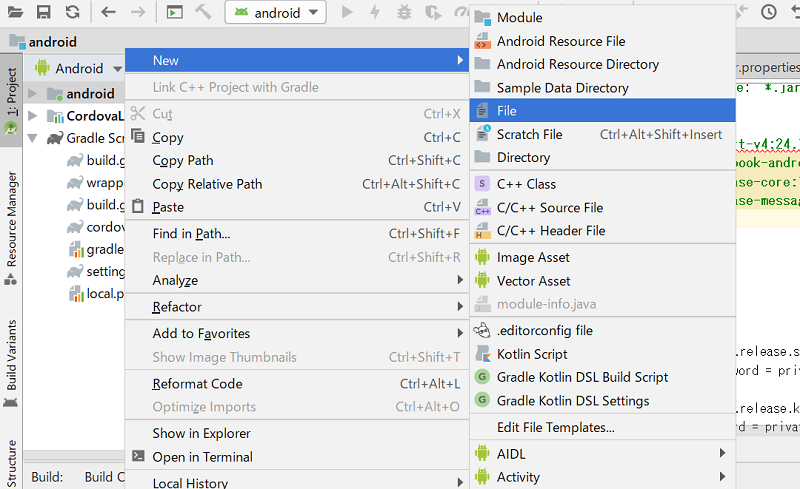Image resolution: width=800 pixels, height=489 pixels.
Task: Click the Debug bug icon in toolbar
Action: [x=404, y=12]
